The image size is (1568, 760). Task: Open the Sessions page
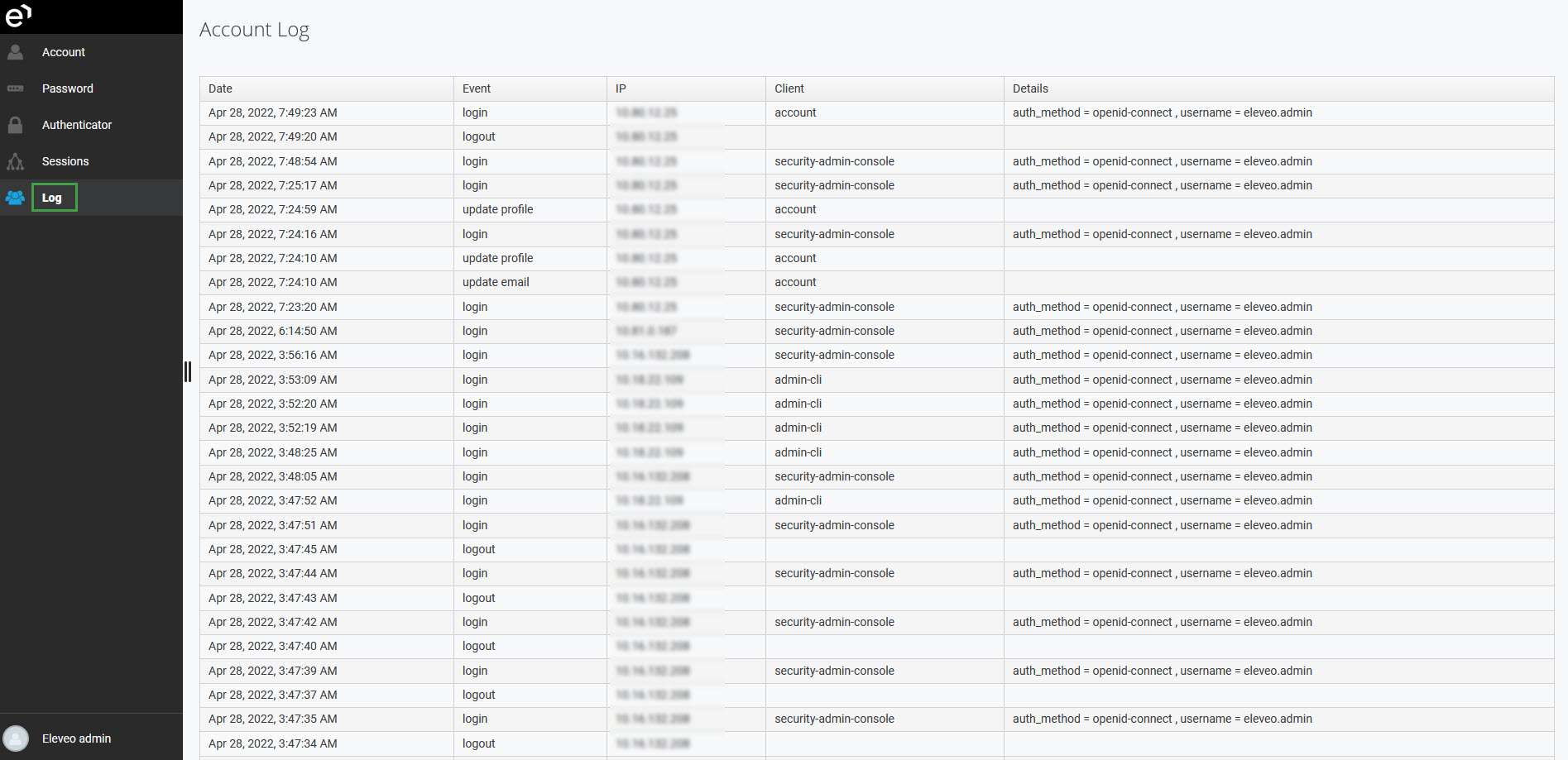pos(65,161)
